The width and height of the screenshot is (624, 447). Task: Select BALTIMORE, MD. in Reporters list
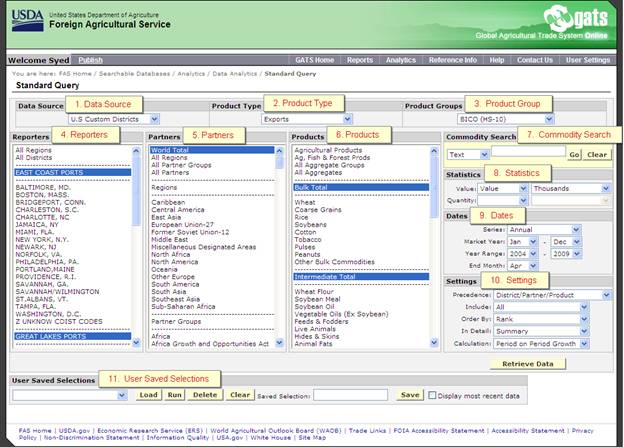coord(43,187)
